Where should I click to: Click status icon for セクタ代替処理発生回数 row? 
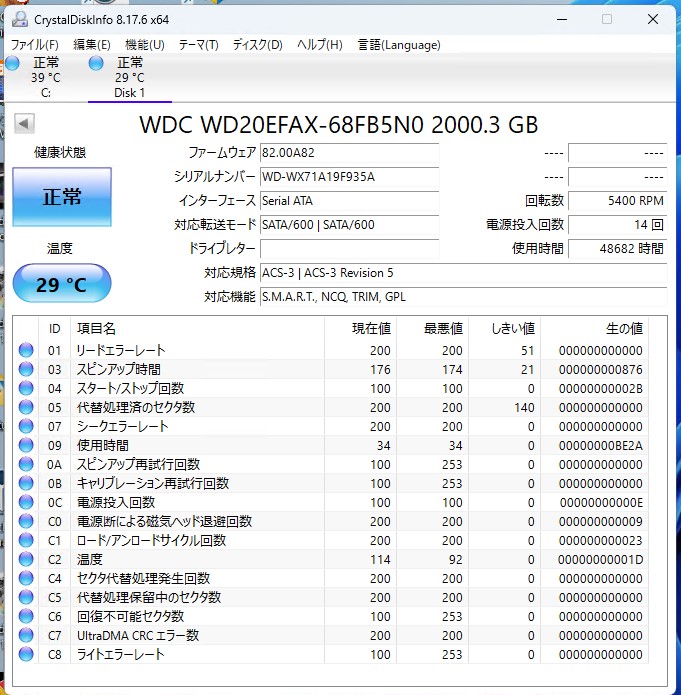26,578
